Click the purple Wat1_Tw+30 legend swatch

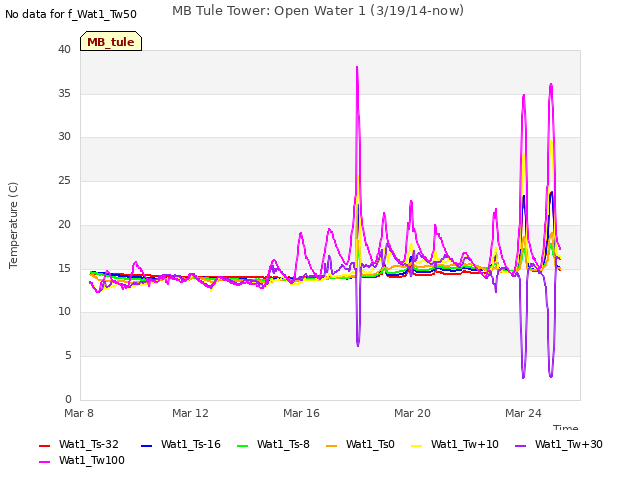520,446
